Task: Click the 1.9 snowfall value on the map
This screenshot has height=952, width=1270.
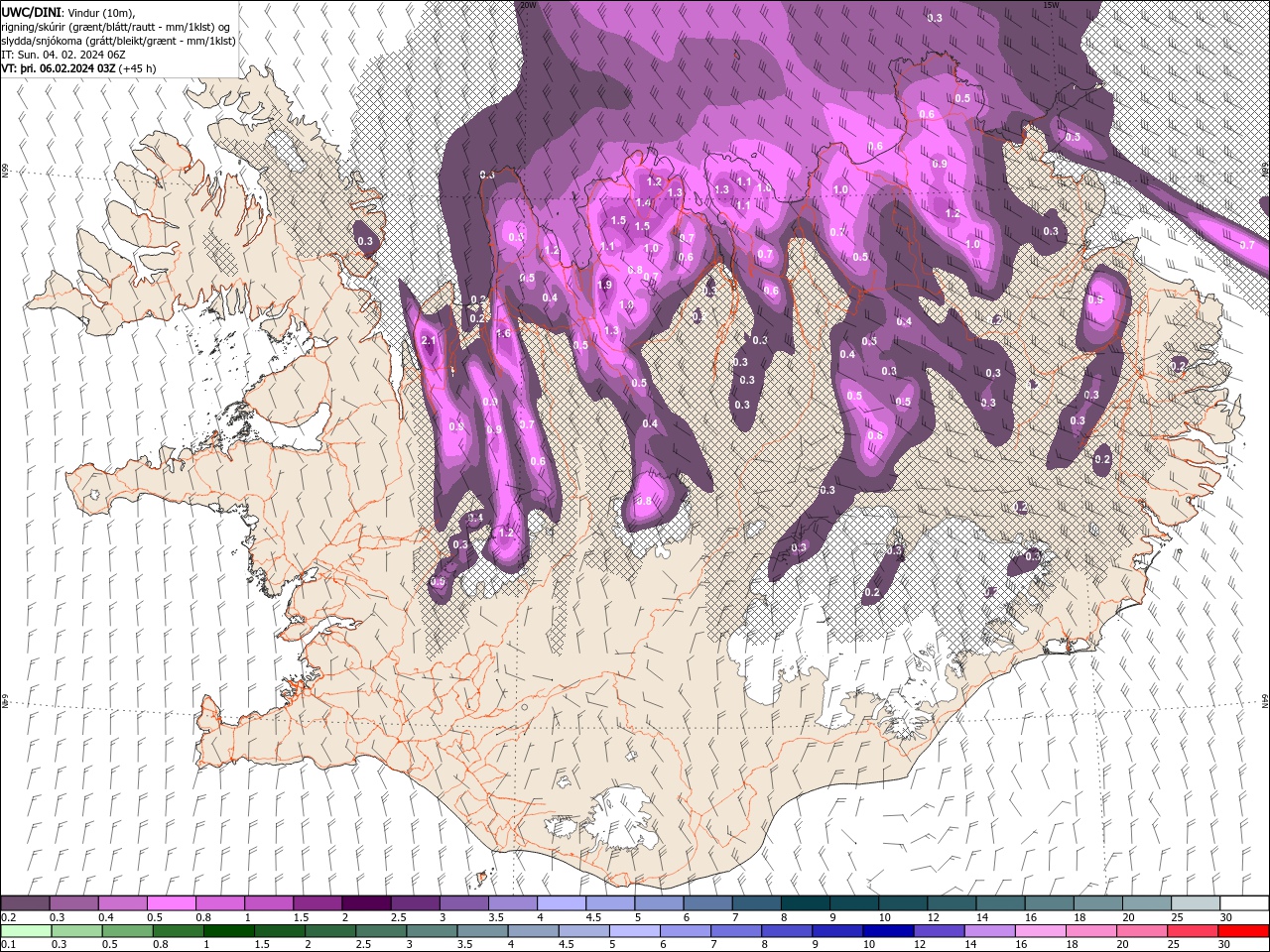Action: pyautogui.click(x=605, y=285)
